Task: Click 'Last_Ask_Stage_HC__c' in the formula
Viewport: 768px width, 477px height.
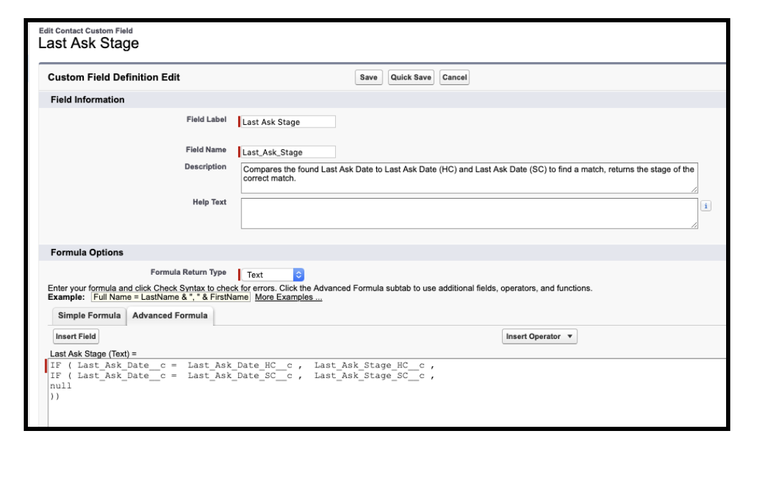Action: click(369, 365)
